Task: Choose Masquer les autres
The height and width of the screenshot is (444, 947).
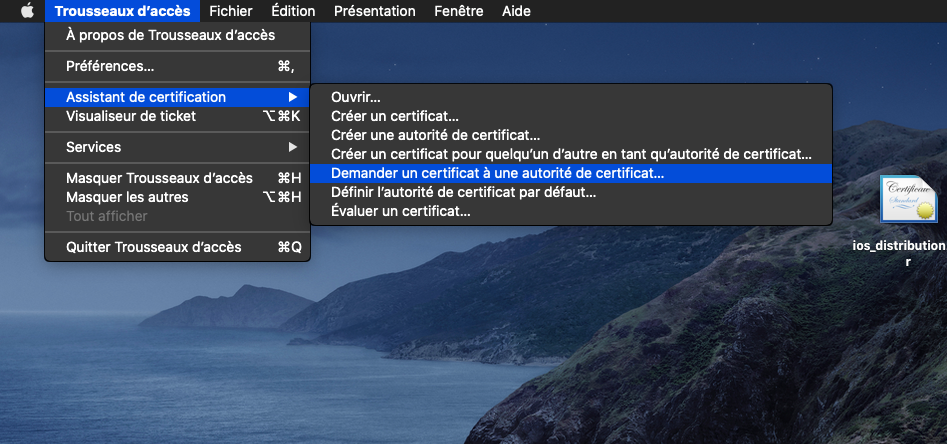Action: [177, 197]
